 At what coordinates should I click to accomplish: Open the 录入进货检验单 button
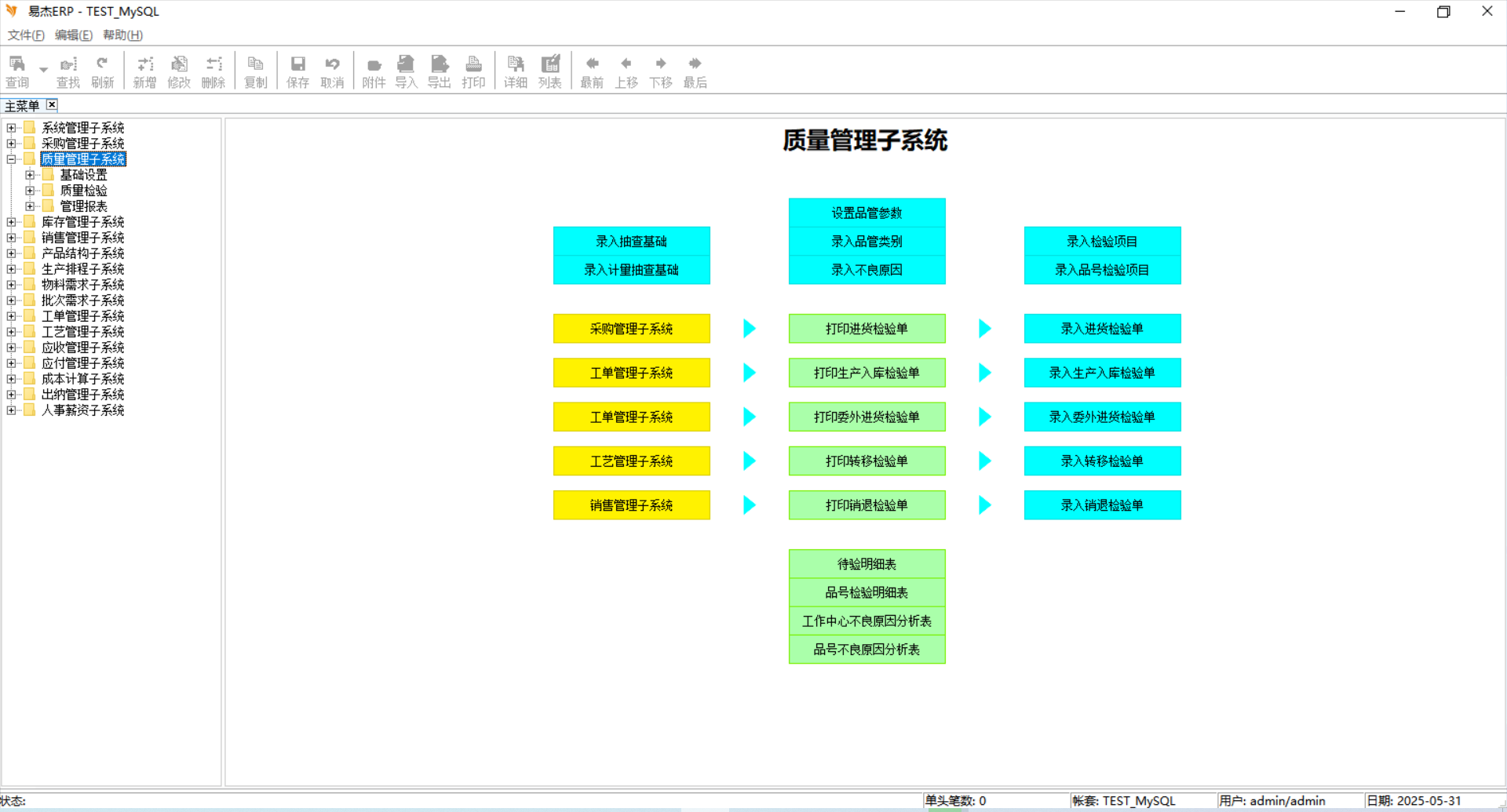[1102, 329]
